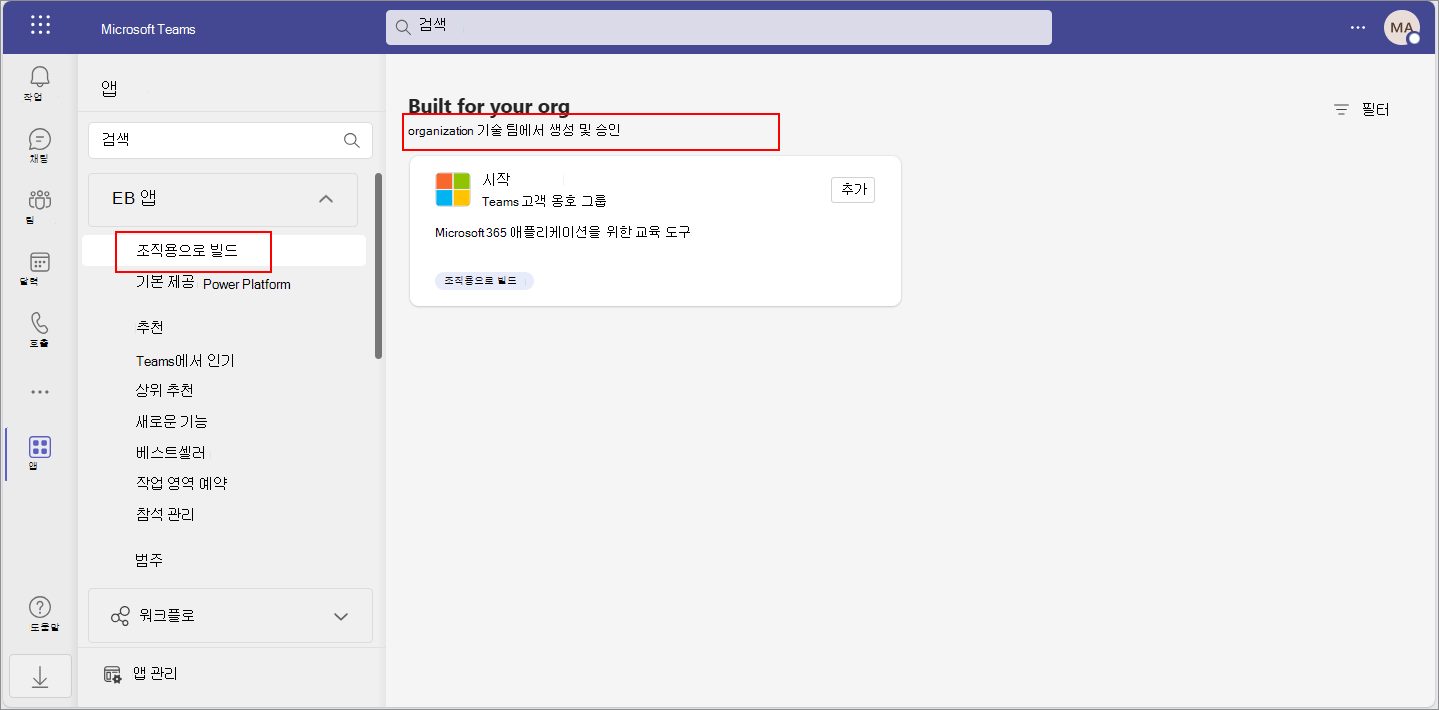The height and width of the screenshot is (710, 1439).
Task: Click the top Teams 검색 search bar
Action: pos(718,28)
